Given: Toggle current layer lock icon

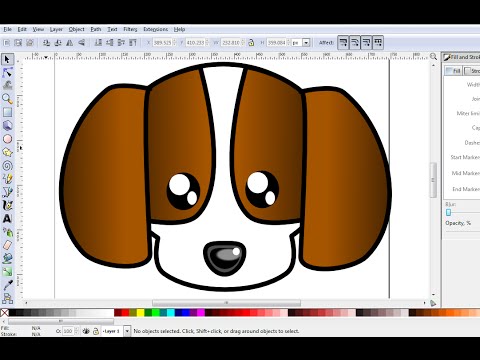Looking at the screenshot, I should click(96, 331).
